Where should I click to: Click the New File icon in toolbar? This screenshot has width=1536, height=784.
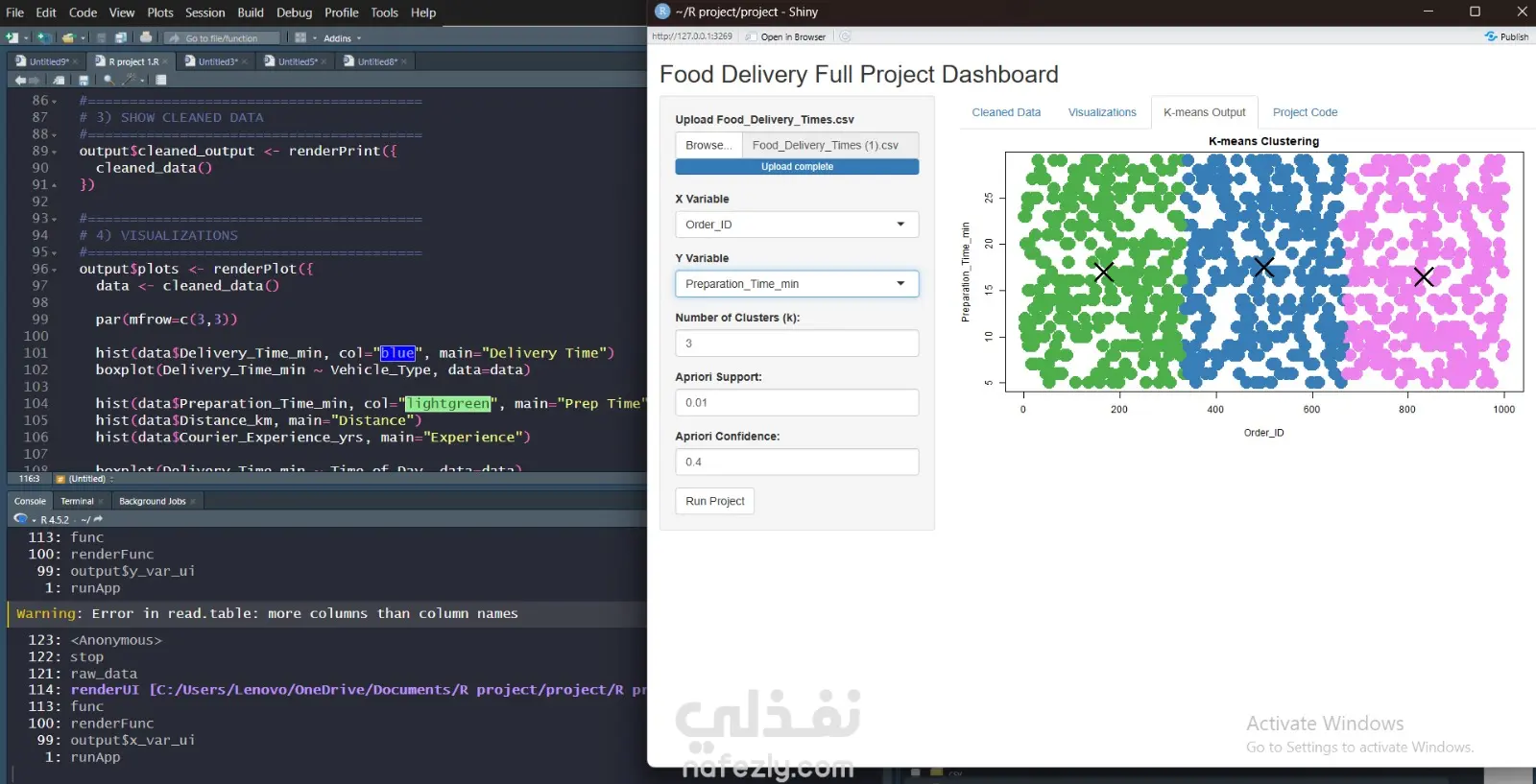(12, 37)
